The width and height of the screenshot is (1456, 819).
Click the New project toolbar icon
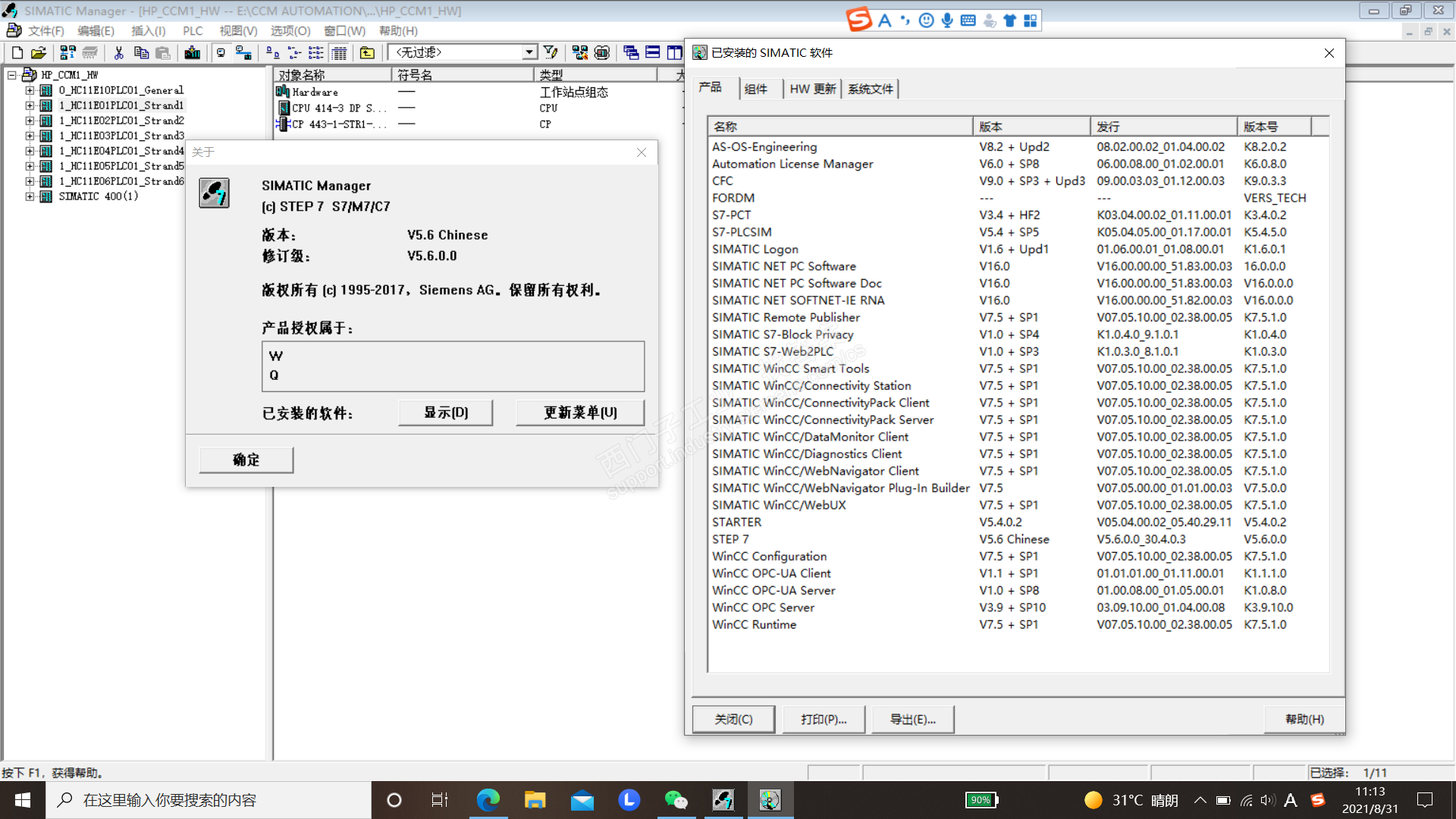click(17, 52)
